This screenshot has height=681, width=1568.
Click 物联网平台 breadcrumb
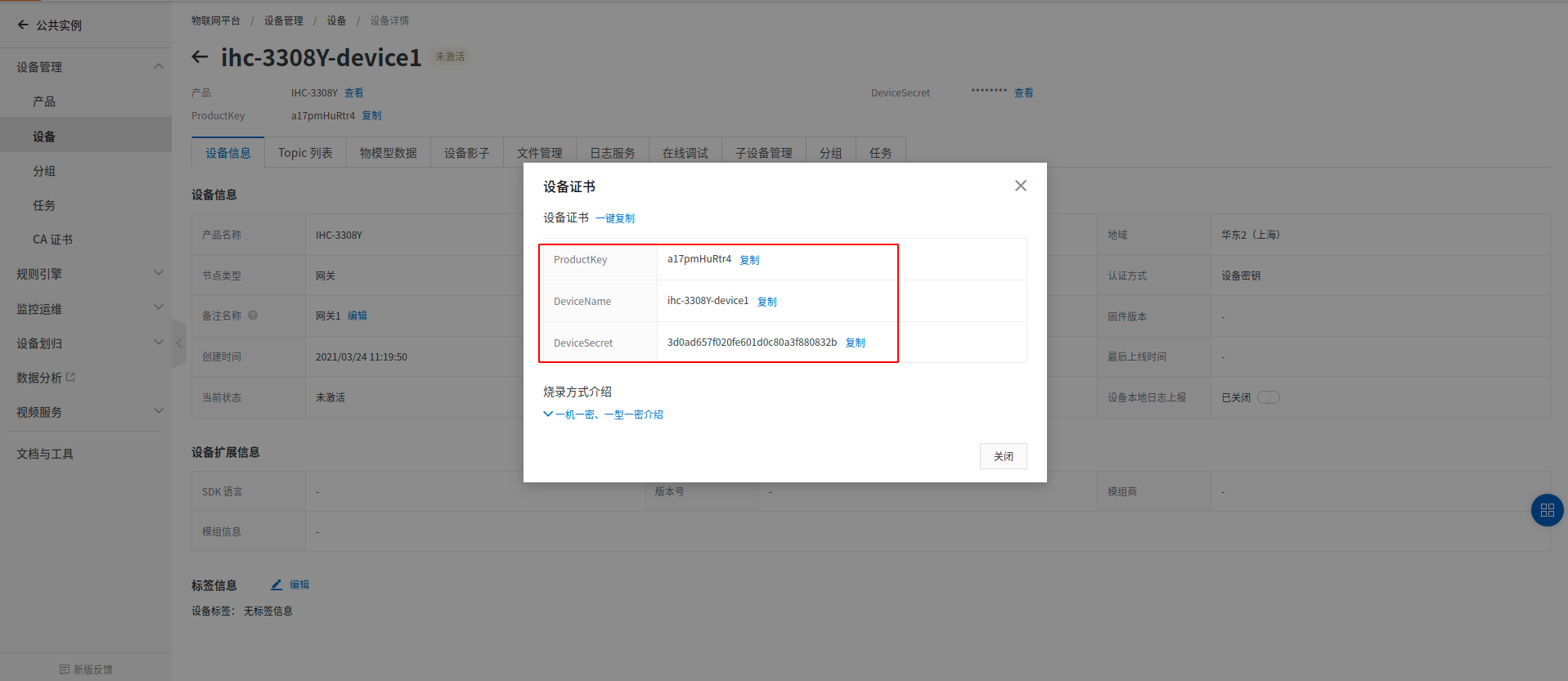[216, 20]
